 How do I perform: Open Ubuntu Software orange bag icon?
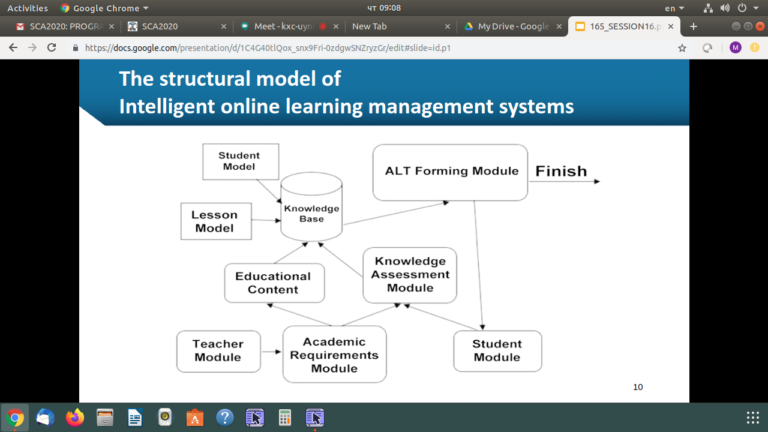[195, 417]
